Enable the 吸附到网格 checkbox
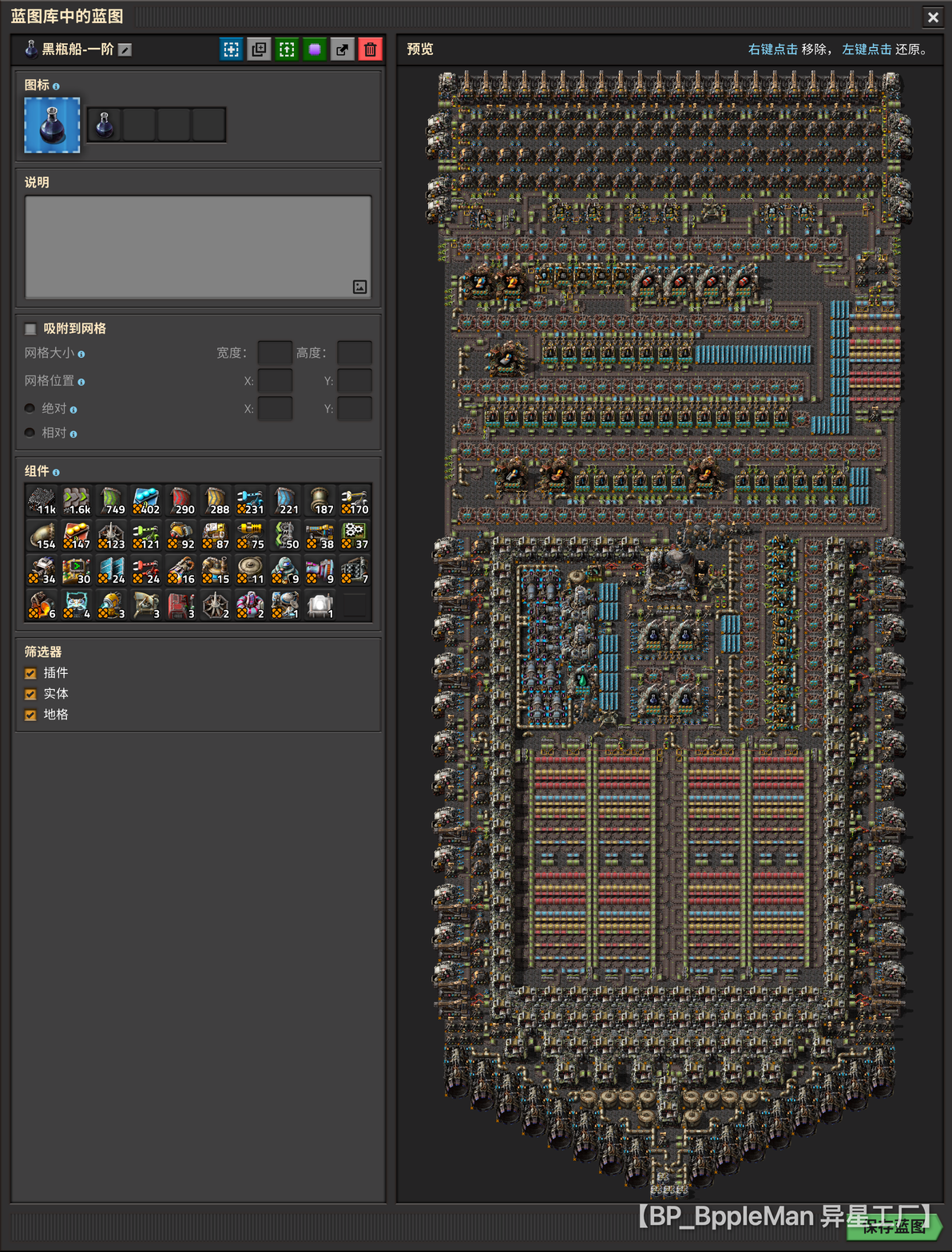Screen dimensions: 952x1252 tap(30, 329)
